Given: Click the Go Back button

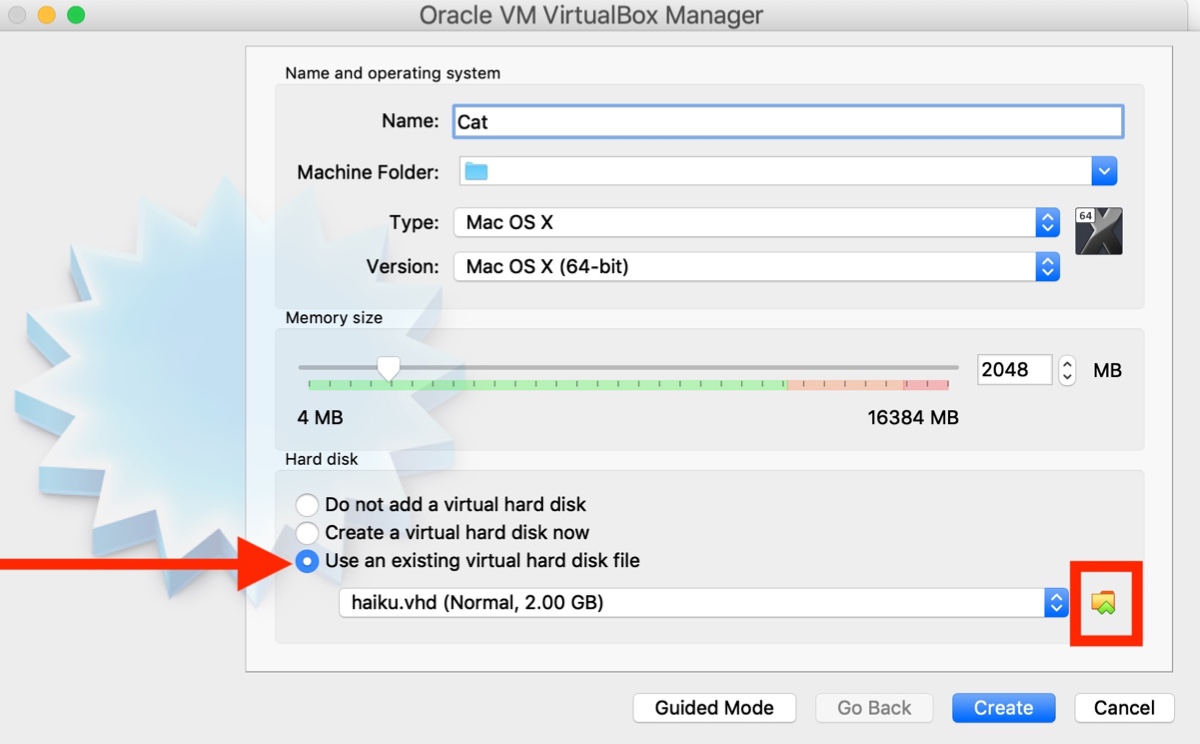Looking at the screenshot, I should (874, 708).
